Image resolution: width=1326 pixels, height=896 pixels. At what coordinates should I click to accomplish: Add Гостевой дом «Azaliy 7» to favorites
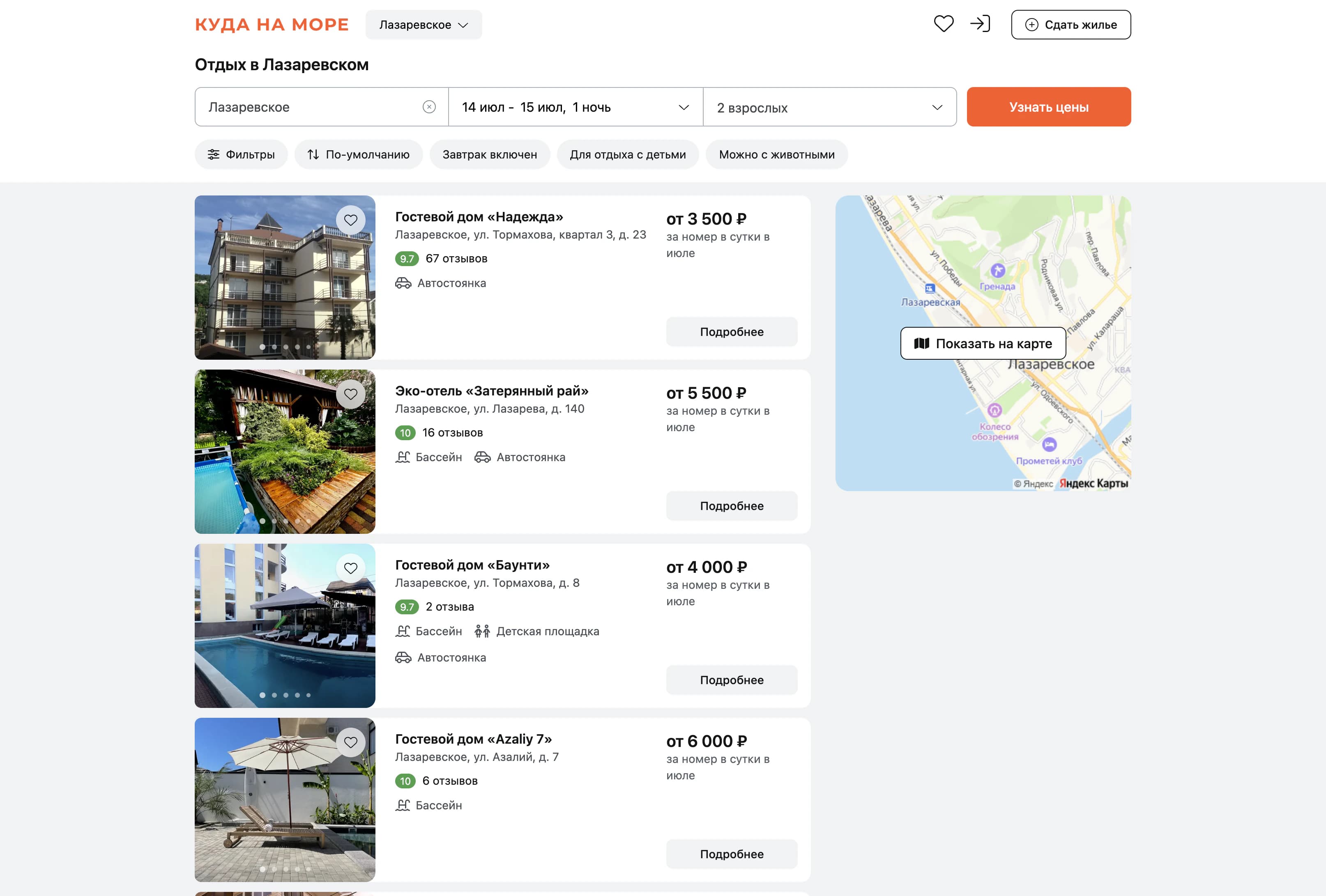click(351, 742)
